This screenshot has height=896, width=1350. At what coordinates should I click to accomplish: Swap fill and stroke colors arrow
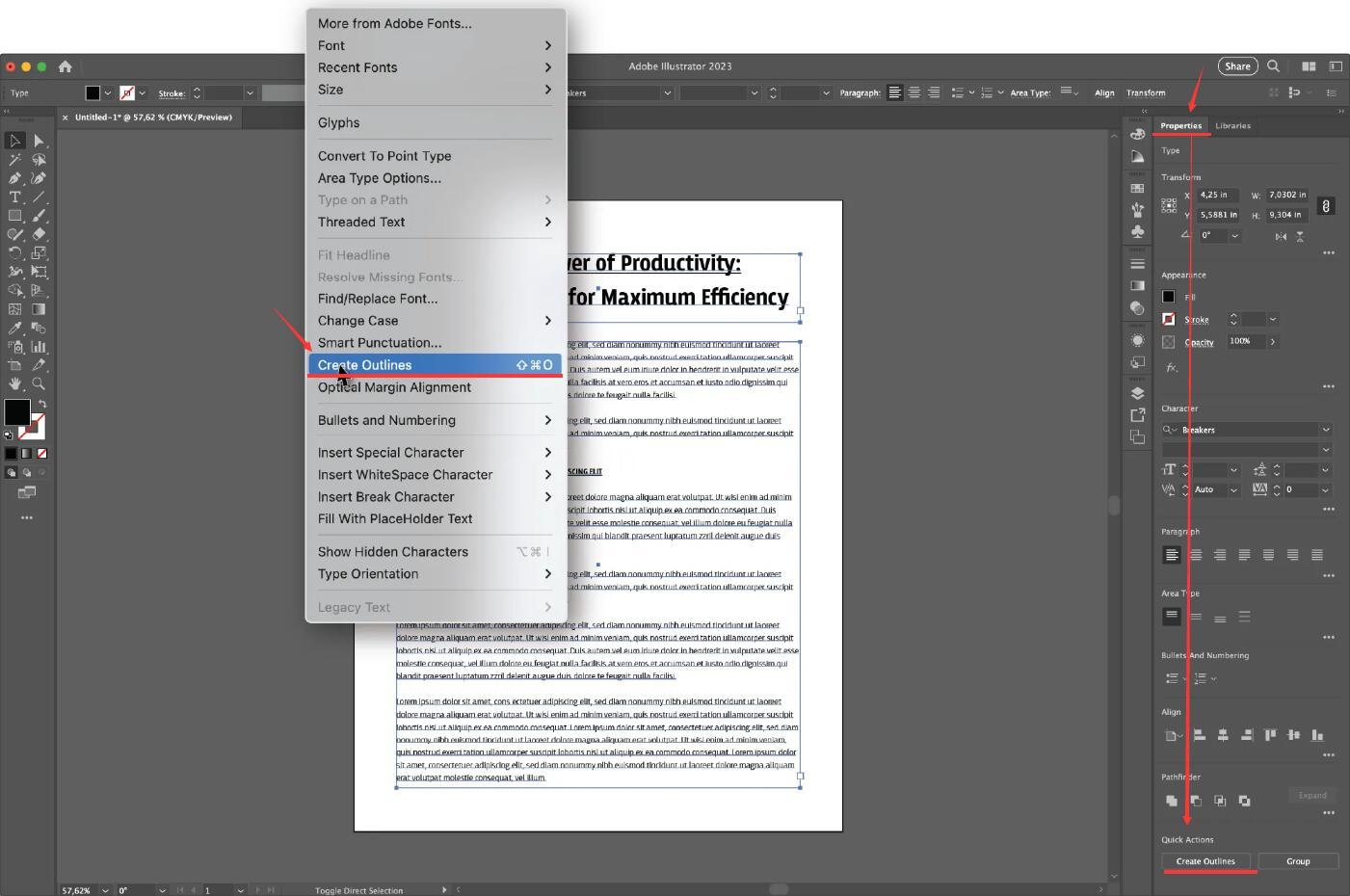(x=41, y=404)
